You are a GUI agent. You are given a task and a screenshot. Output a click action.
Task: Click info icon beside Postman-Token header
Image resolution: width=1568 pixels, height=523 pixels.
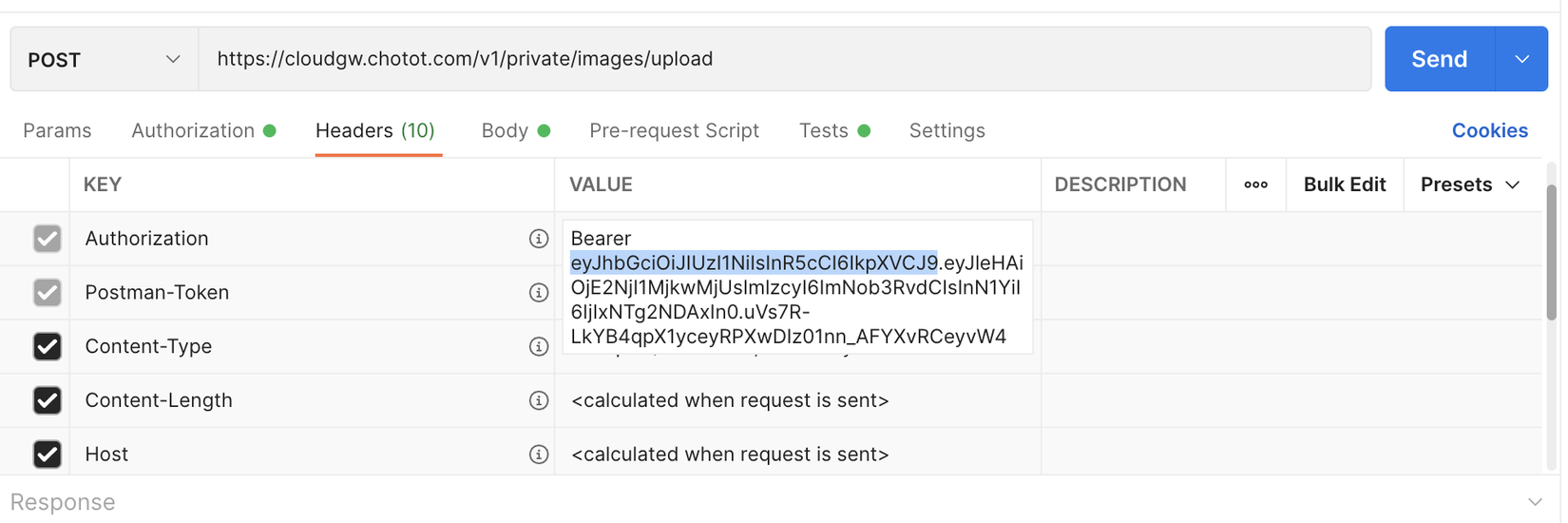[x=539, y=293]
